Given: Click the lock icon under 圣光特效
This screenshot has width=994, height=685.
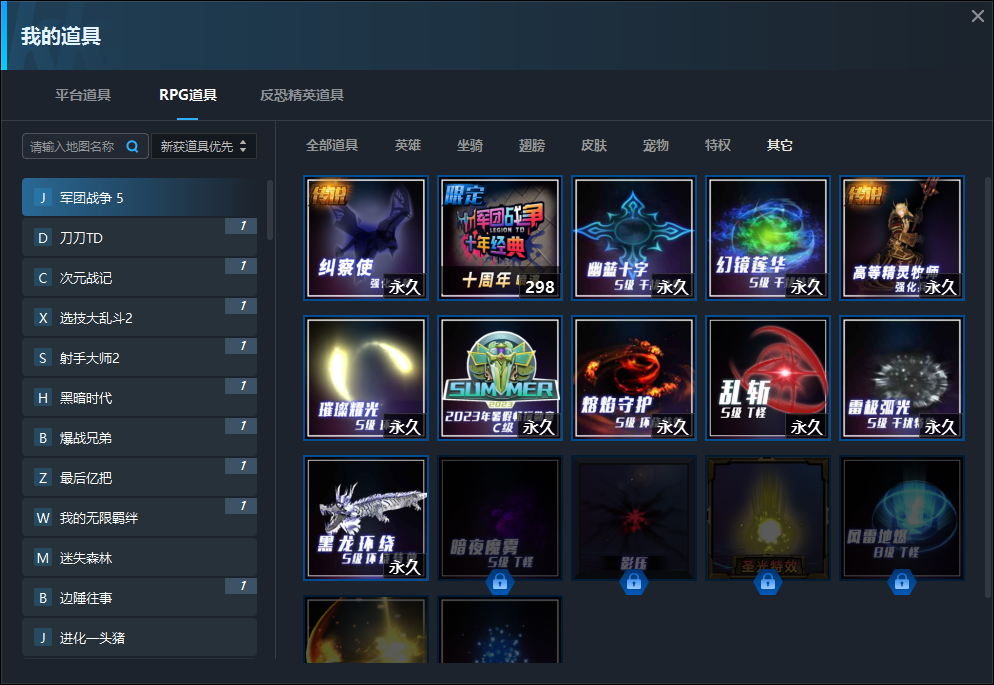Looking at the screenshot, I should [768, 581].
